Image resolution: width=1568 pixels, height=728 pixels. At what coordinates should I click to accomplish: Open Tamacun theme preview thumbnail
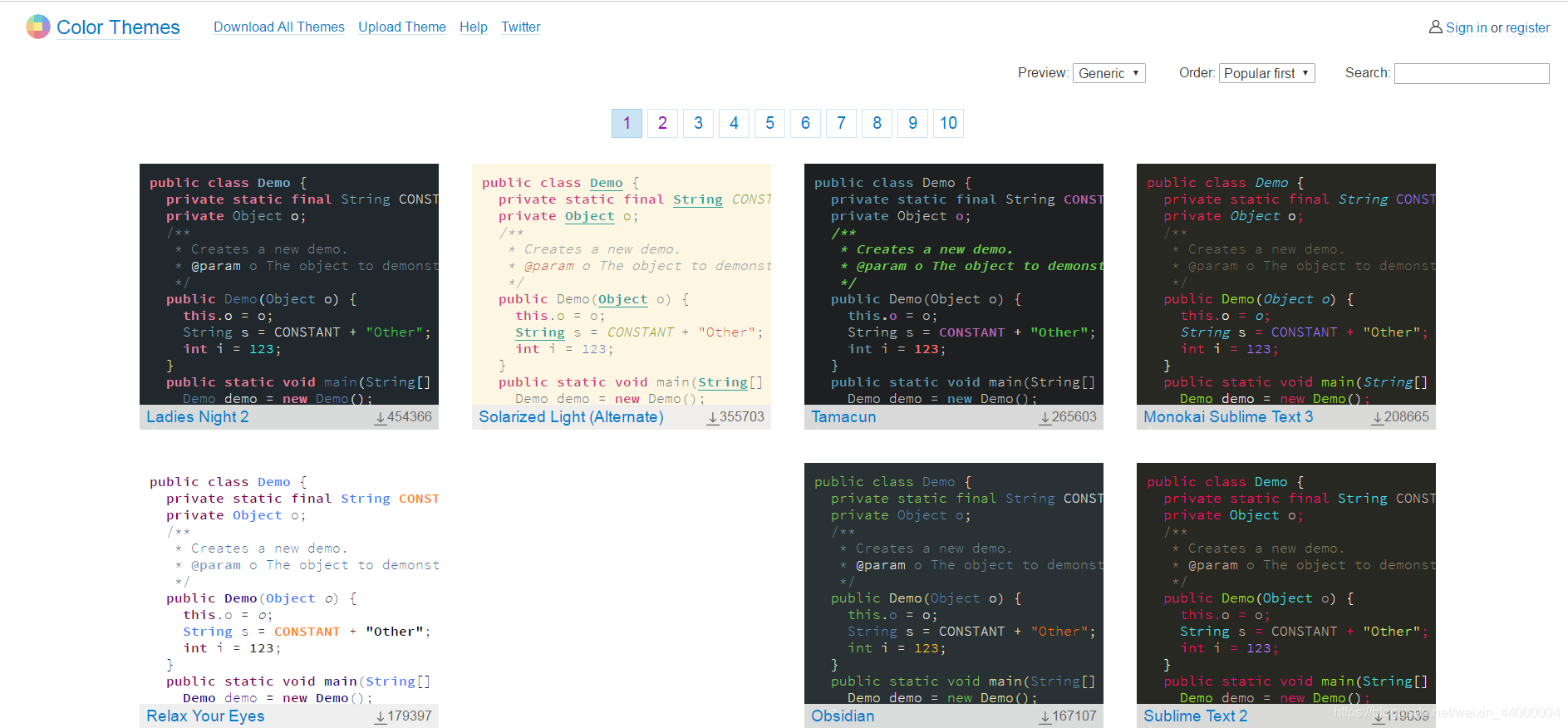(x=954, y=284)
